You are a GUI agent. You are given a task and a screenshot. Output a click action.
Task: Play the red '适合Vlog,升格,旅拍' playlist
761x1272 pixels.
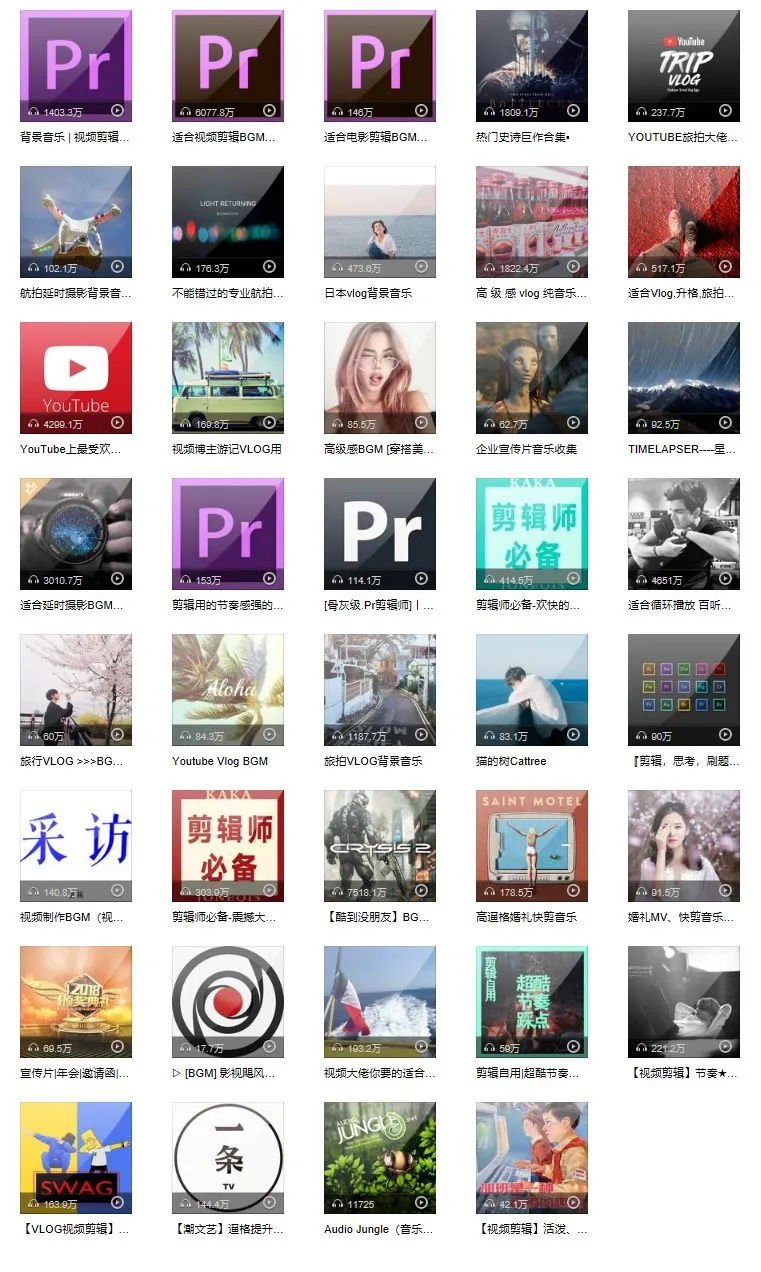click(726, 267)
